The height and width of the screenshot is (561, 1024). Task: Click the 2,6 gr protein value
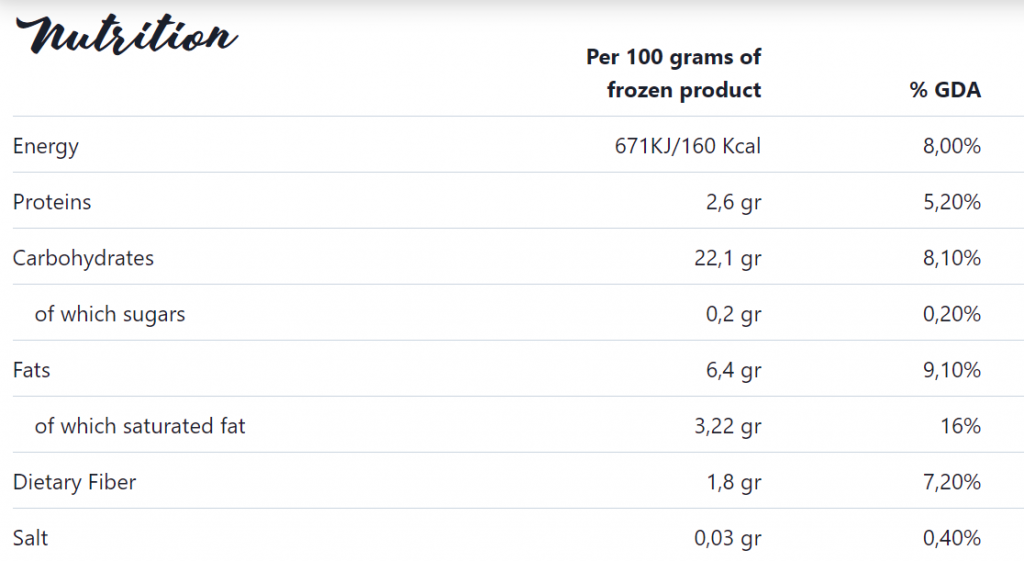[x=733, y=202]
